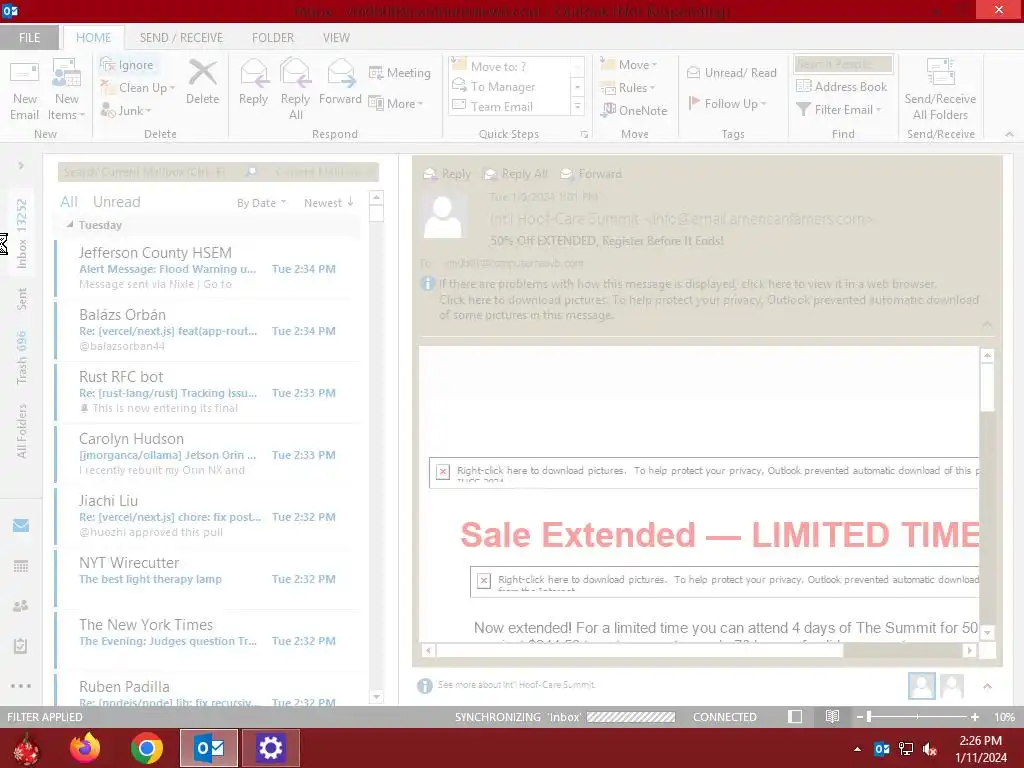Switch to Calendar view

click(21, 566)
